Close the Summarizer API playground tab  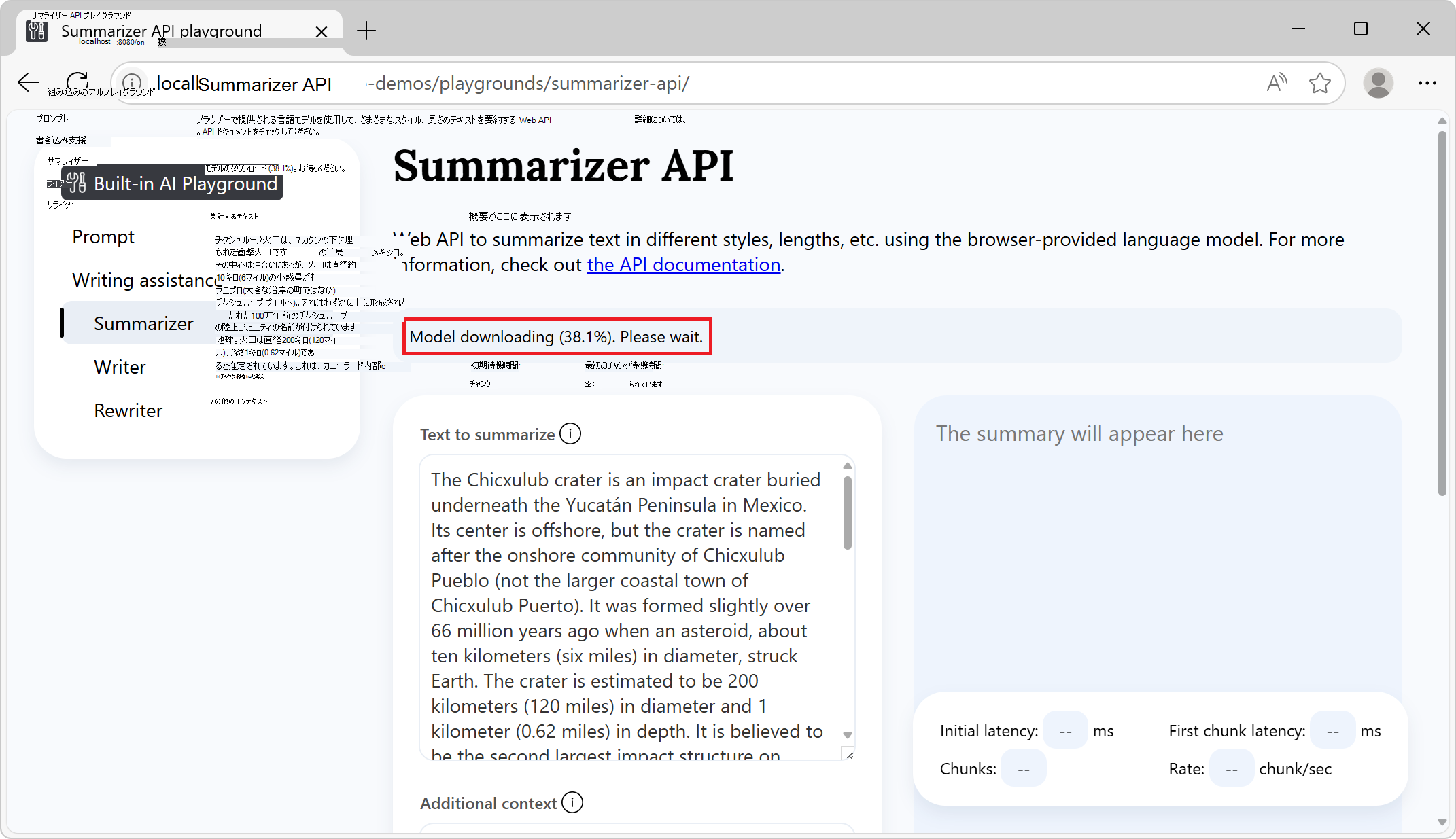pos(322,31)
